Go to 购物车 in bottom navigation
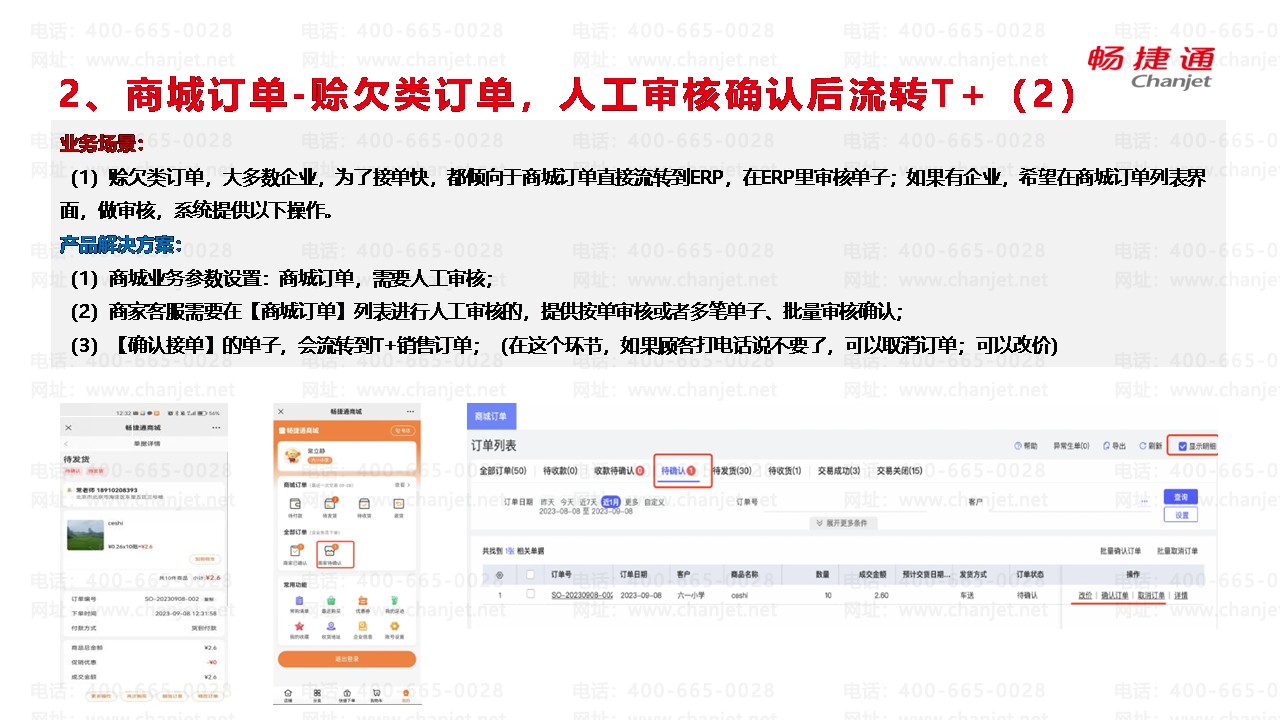 [x=376, y=694]
